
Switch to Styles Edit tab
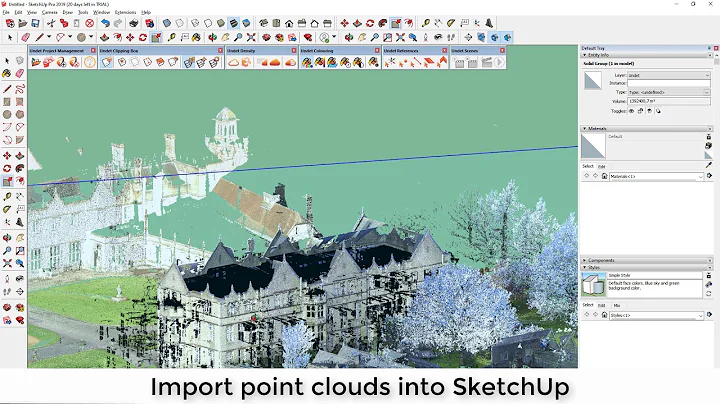602,305
